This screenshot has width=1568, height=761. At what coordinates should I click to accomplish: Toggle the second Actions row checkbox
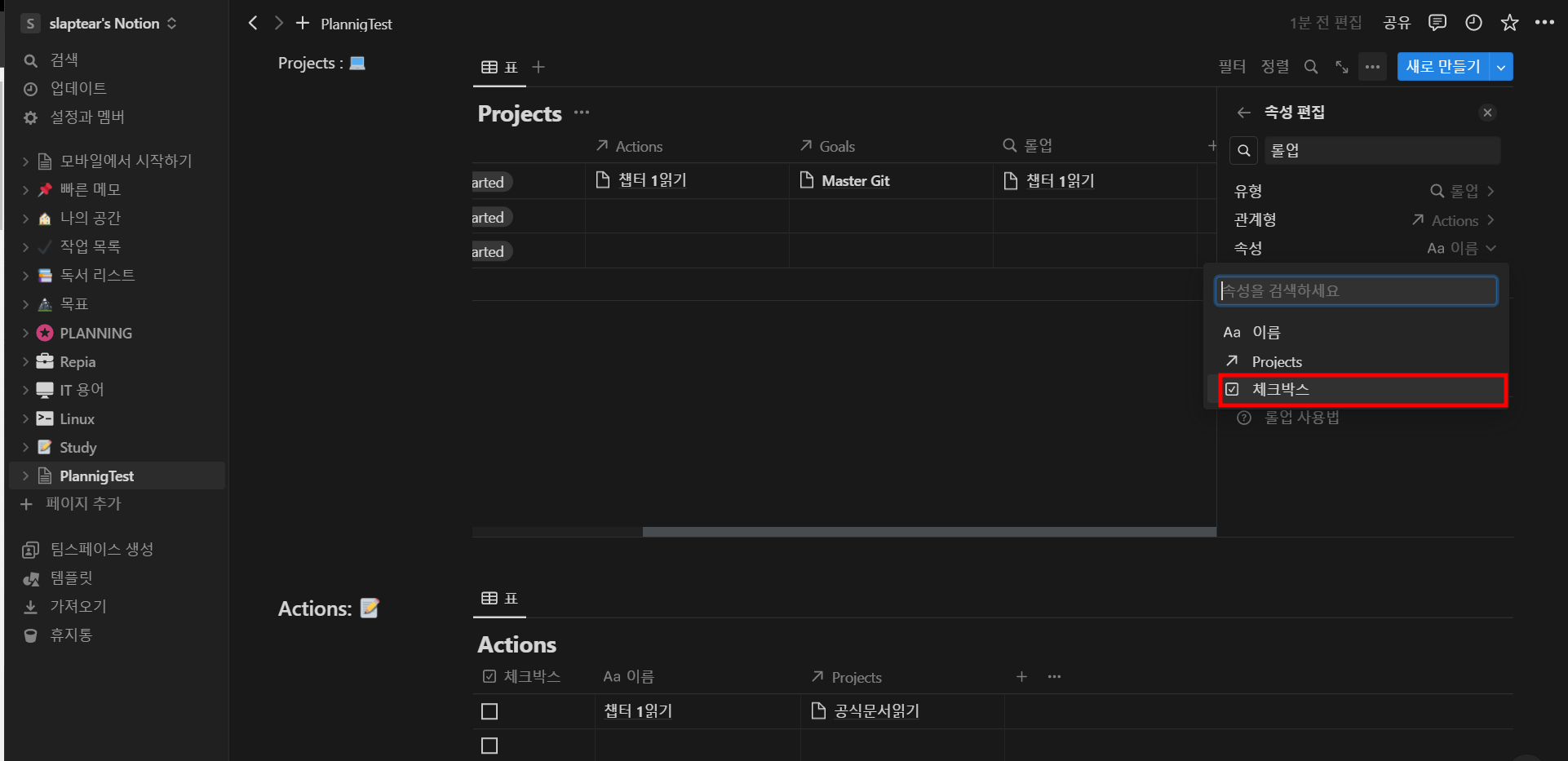click(x=489, y=746)
